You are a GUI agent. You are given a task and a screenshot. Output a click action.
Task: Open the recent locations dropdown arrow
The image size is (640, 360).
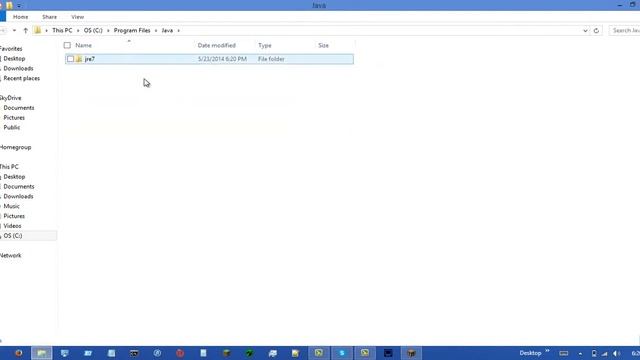pos(14,31)
